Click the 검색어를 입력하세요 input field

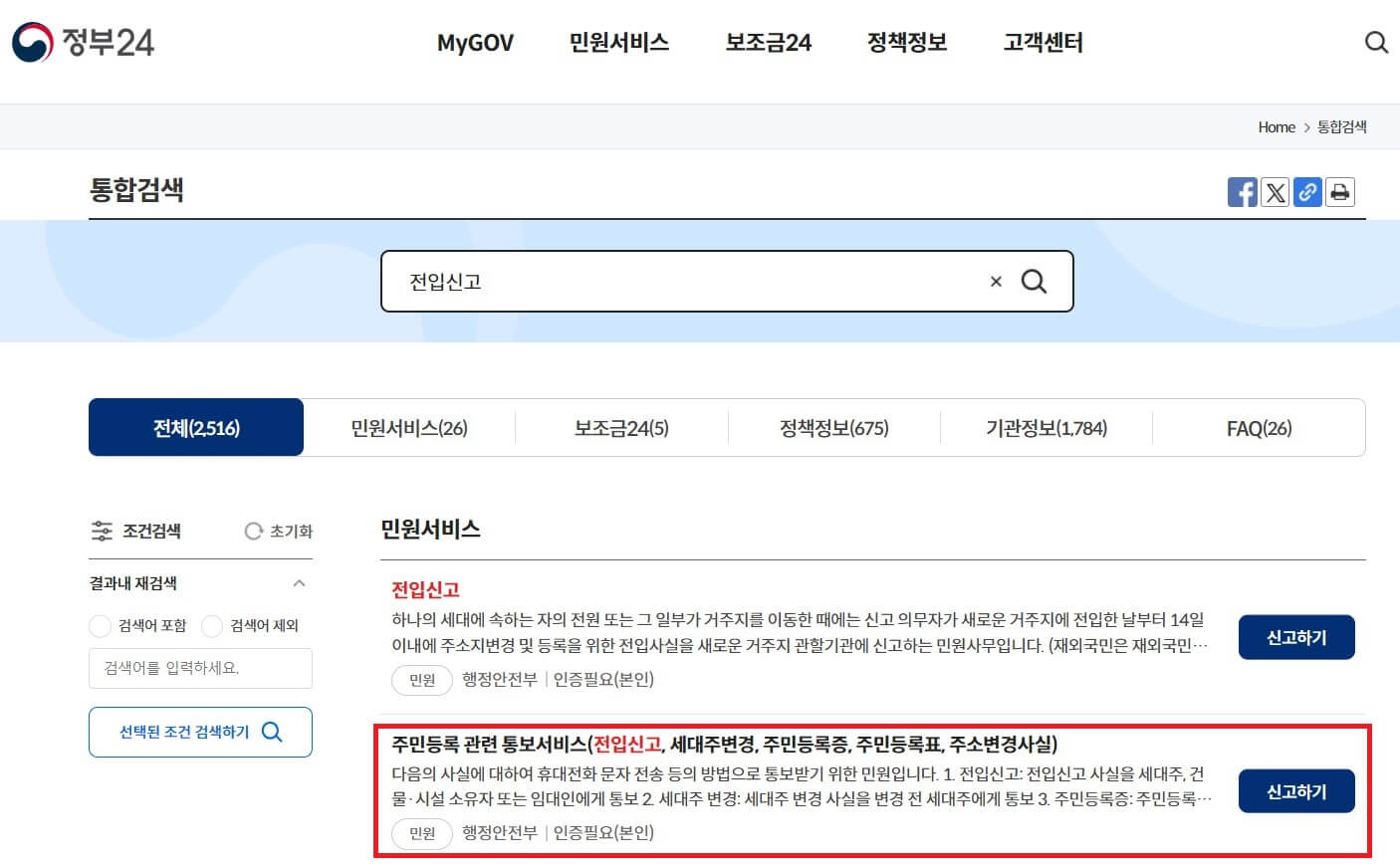[x=199, y=668]
